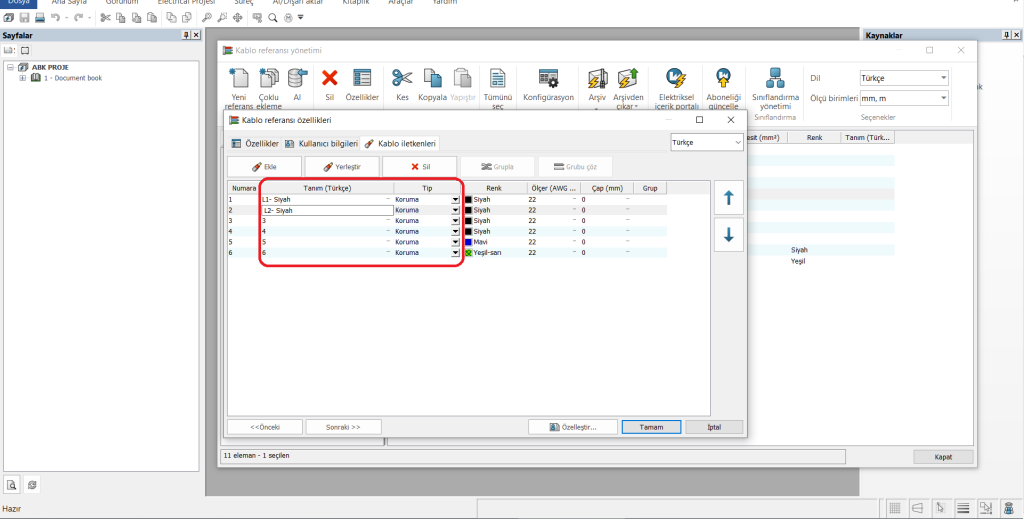Screen dimensions: 1024x519
Task: Open Tip dropdown for conductor row 1
Action: coord(455,200)
